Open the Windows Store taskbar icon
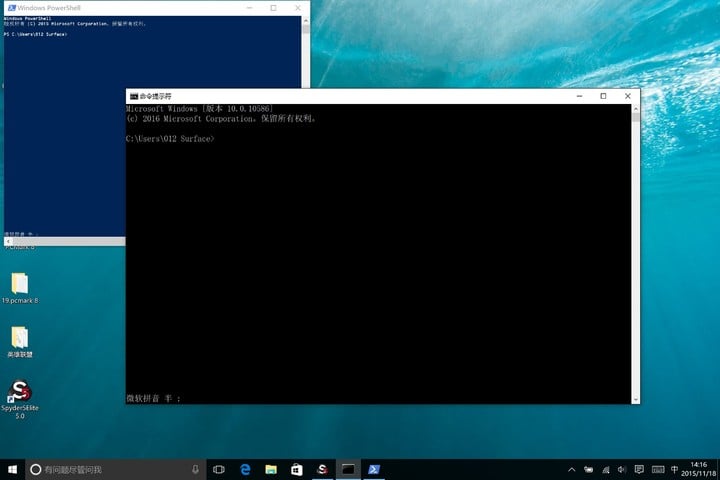Image resolution: width=720 pixels, height=480 pixels. click(x=297, y=469)
